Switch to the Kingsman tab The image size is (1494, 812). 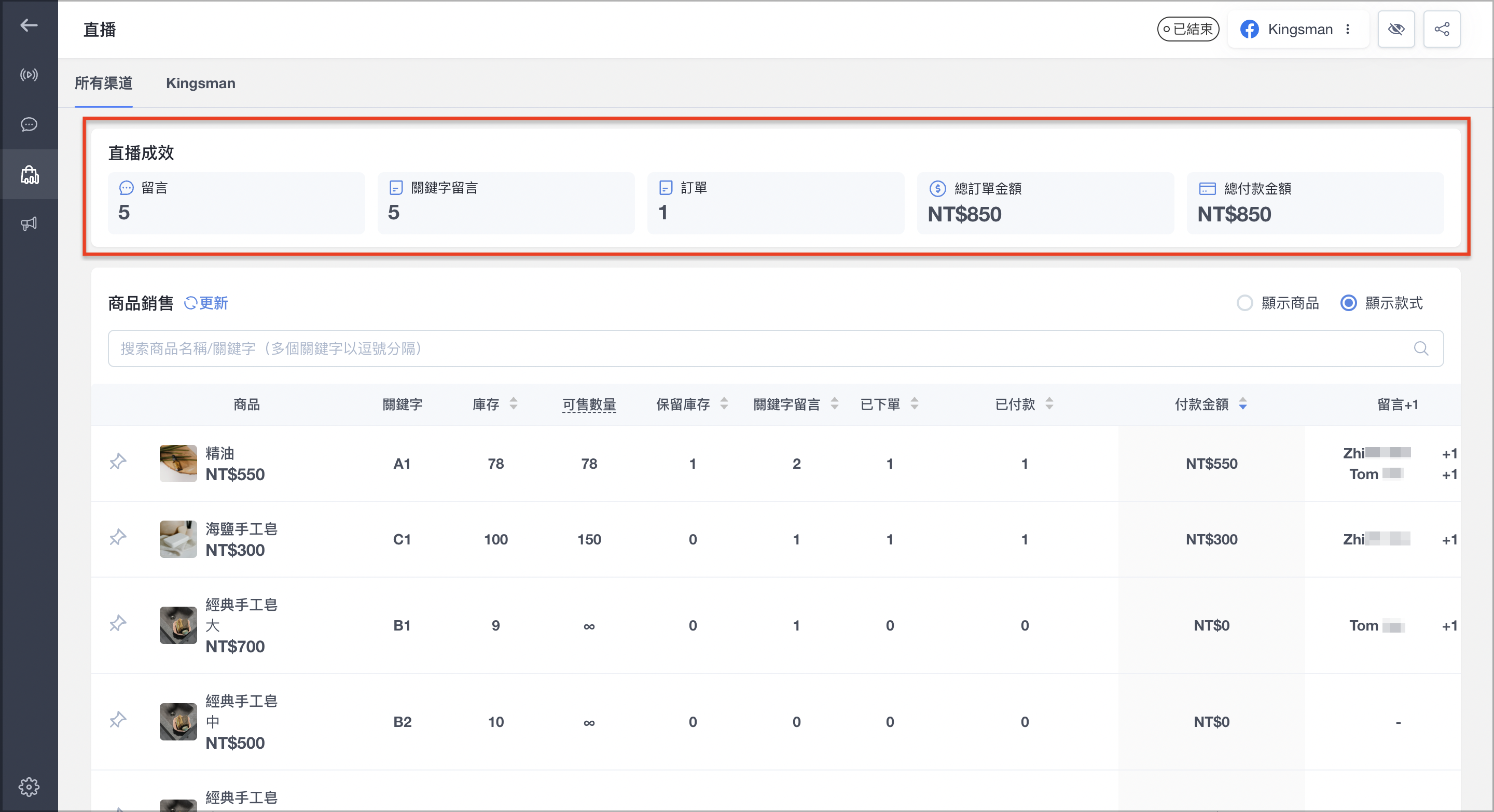(201, 83)
